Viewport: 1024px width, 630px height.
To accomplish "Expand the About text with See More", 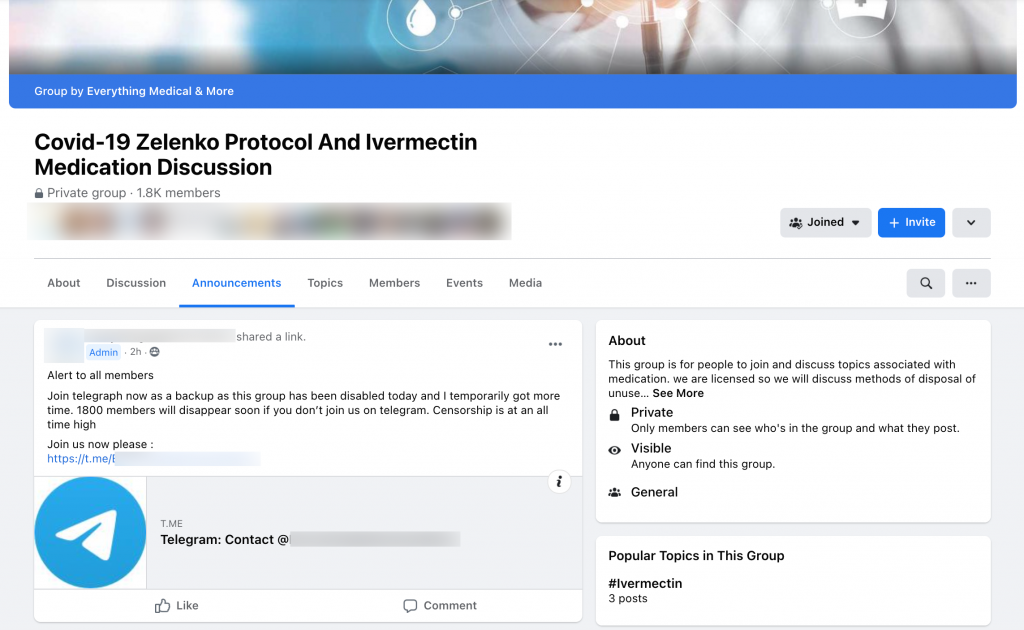I will (681, 393).
